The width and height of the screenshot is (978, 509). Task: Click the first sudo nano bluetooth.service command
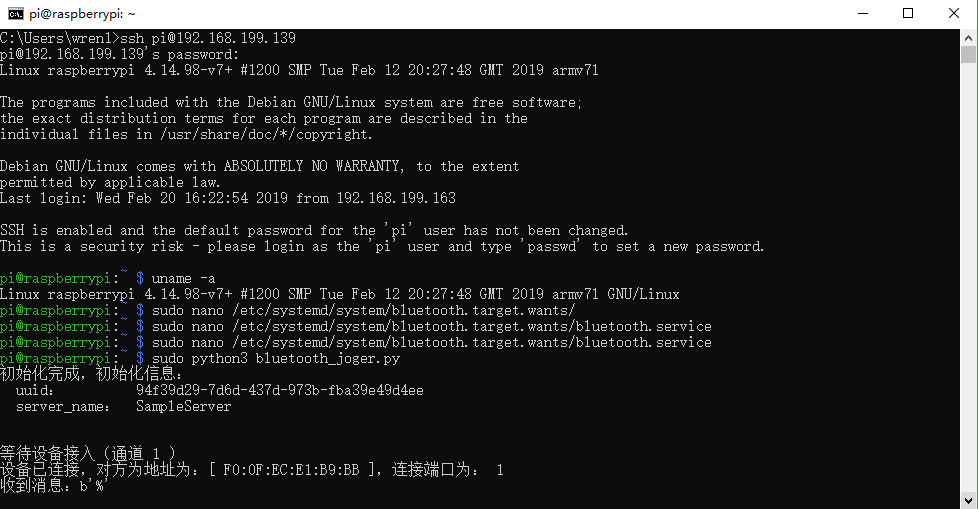[431, 326]
